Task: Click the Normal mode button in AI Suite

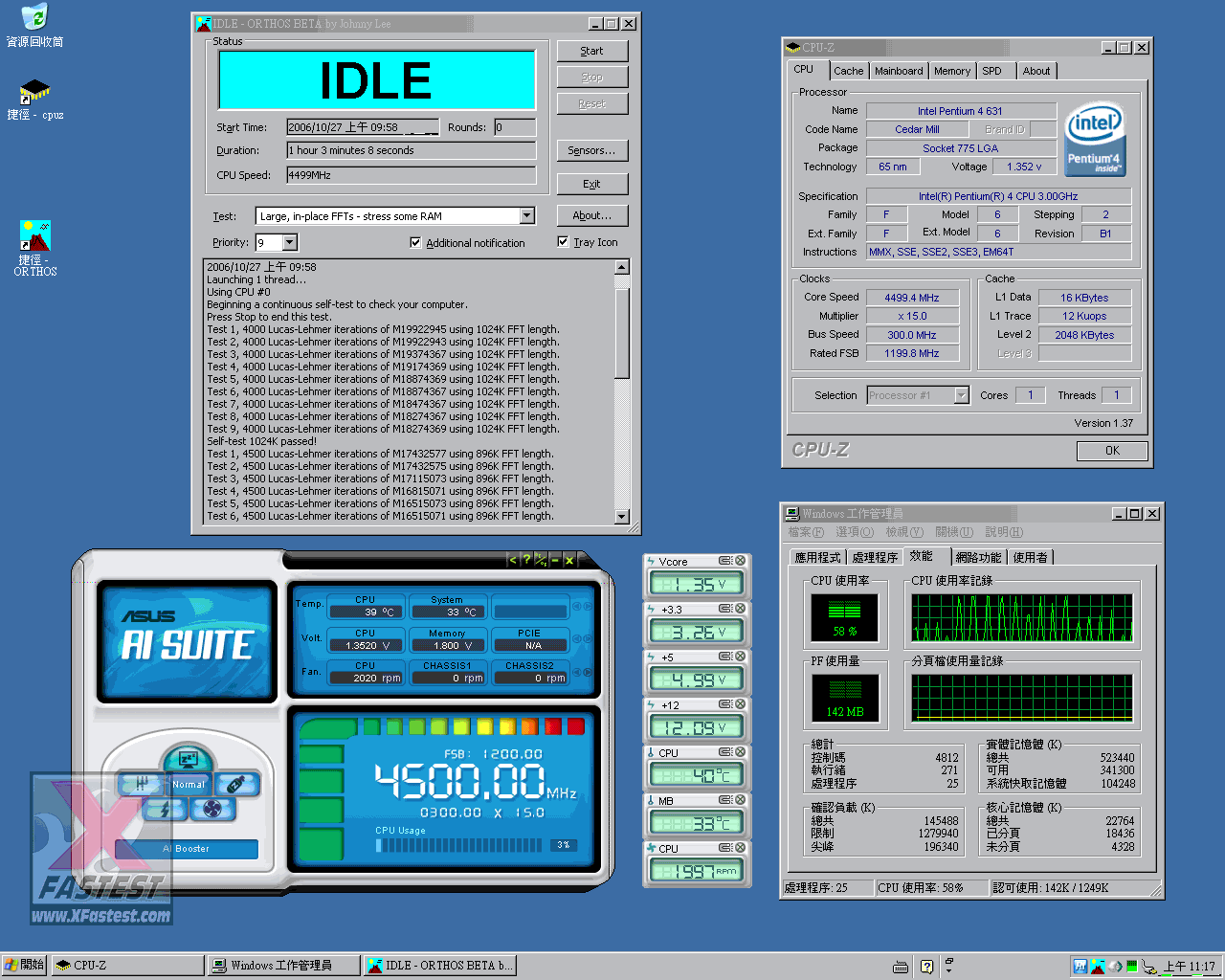Action: pyautogui.click(x=189, y=784)
